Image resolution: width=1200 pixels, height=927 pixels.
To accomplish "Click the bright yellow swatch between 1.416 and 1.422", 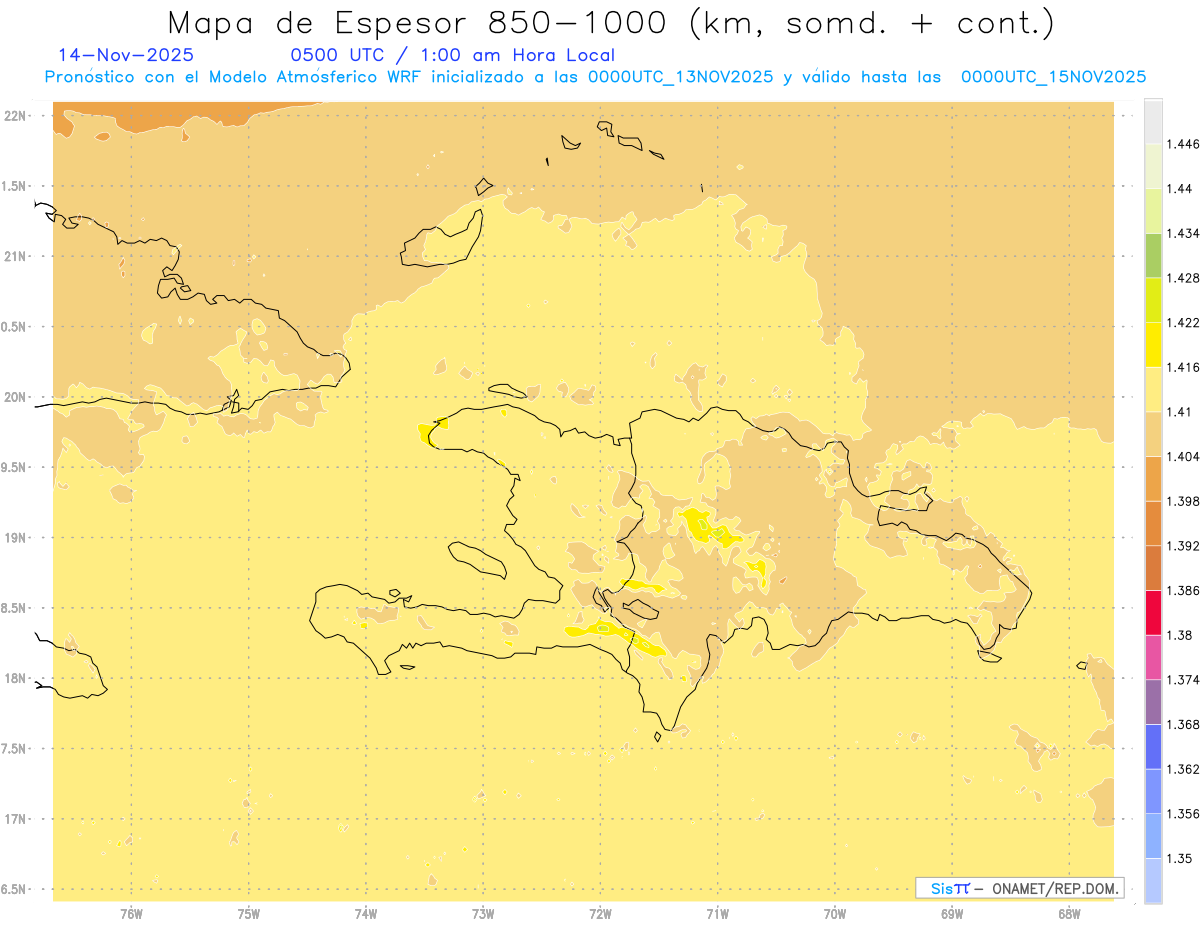I will pyautogui.click(x=1153, y=344).
